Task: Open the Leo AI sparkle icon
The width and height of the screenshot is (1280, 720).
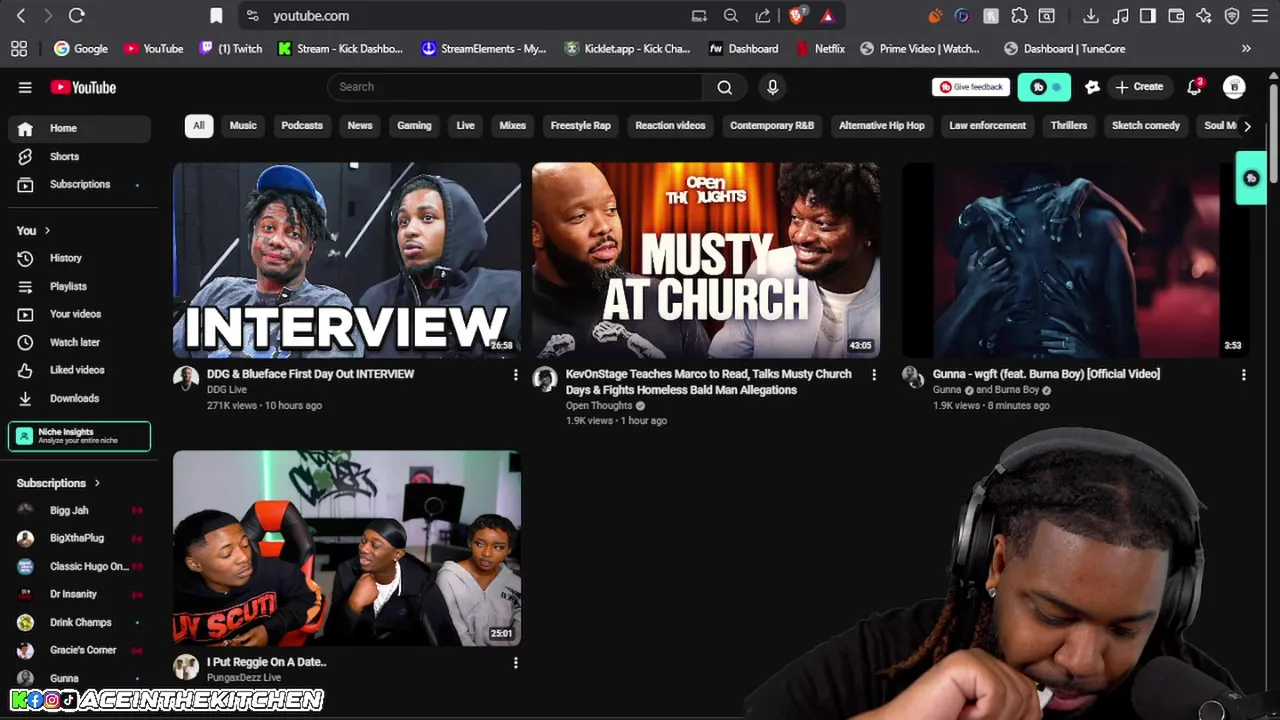Action: point(1204,16)
